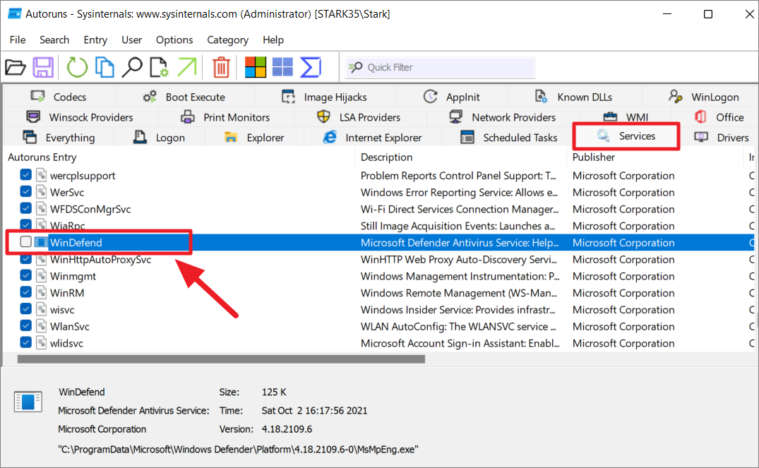Switch to the Logon tab
759x468 pixels.
pos(159,137)
